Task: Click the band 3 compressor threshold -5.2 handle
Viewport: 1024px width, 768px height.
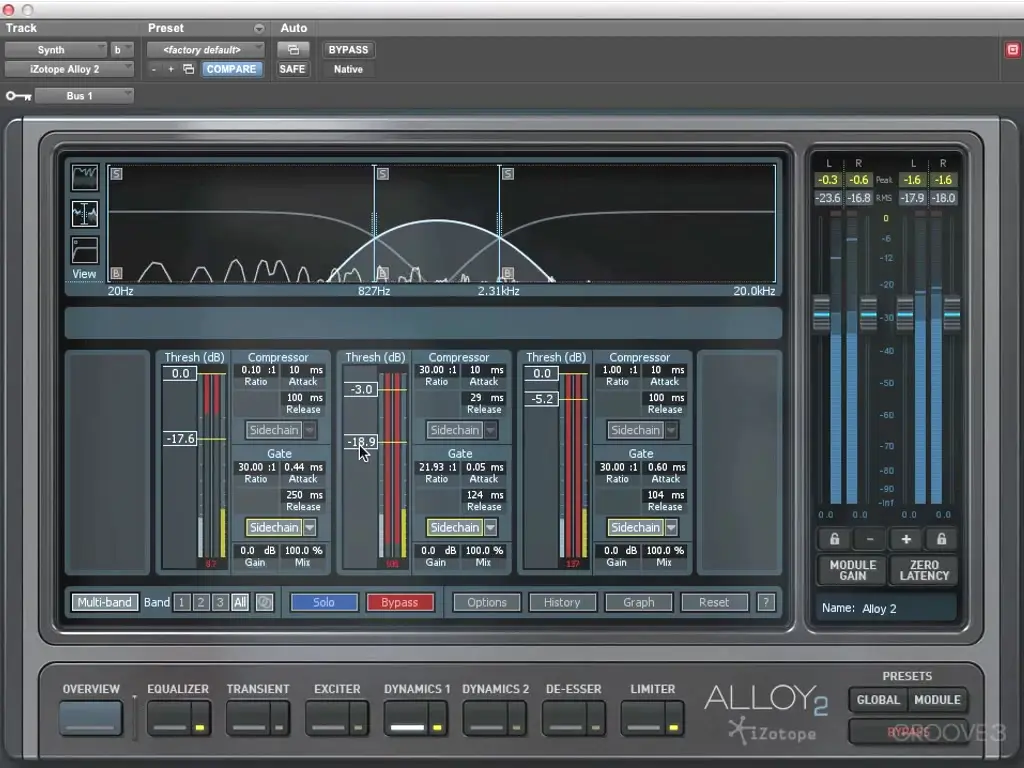Action: (541, 399)
